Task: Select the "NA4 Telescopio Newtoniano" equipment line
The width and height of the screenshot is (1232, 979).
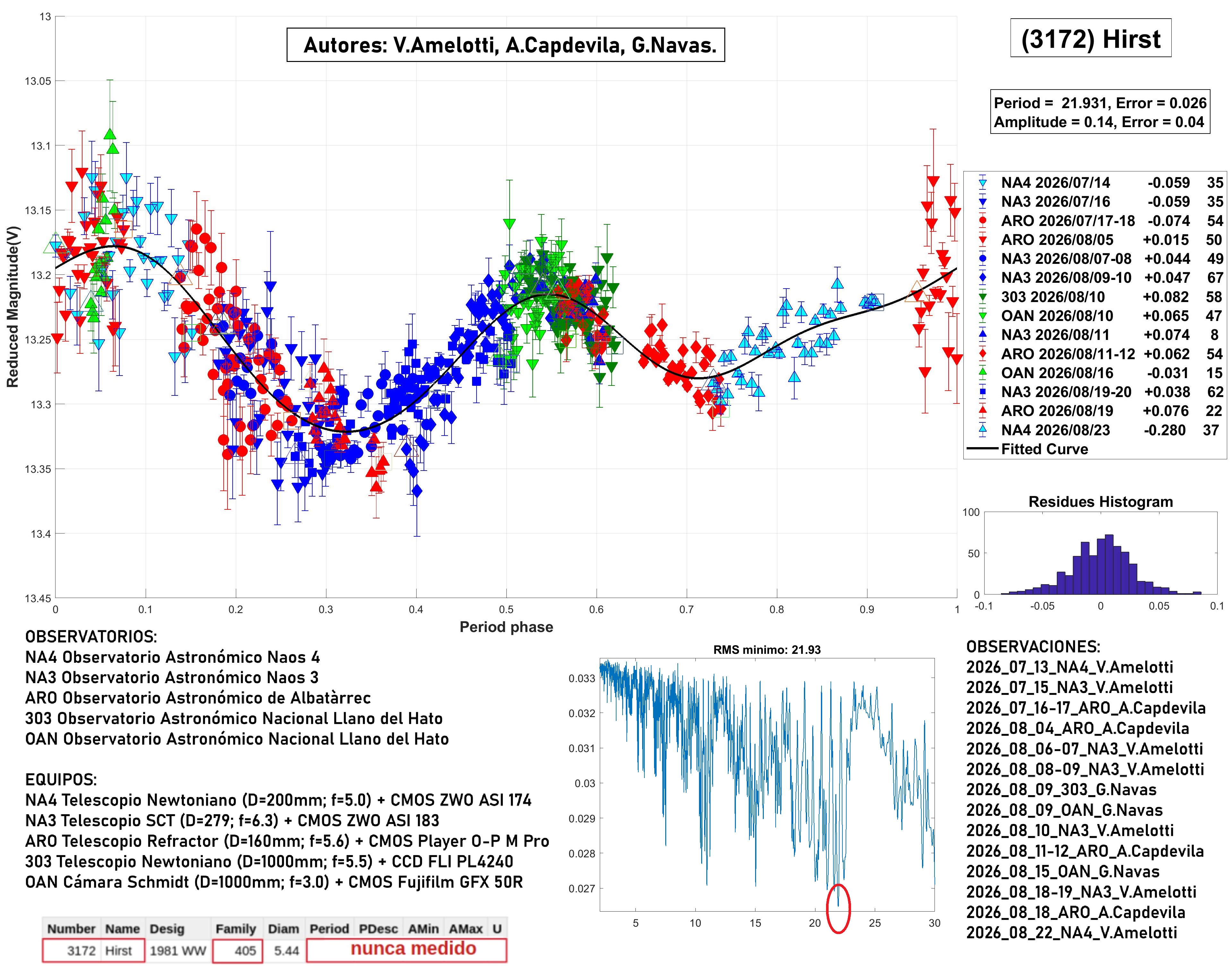Action: (278, 800)
